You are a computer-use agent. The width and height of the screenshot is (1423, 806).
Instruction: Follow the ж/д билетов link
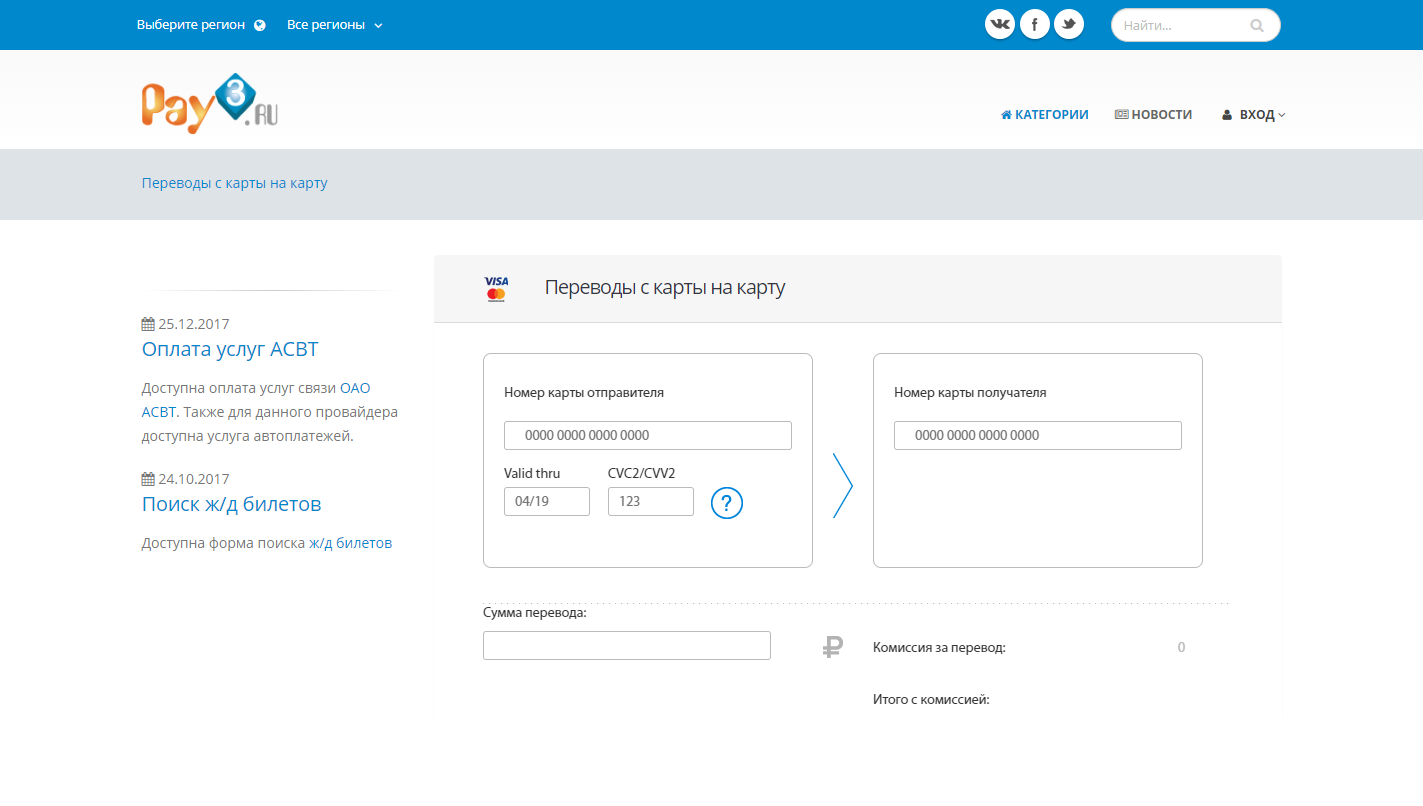point(351,542)
